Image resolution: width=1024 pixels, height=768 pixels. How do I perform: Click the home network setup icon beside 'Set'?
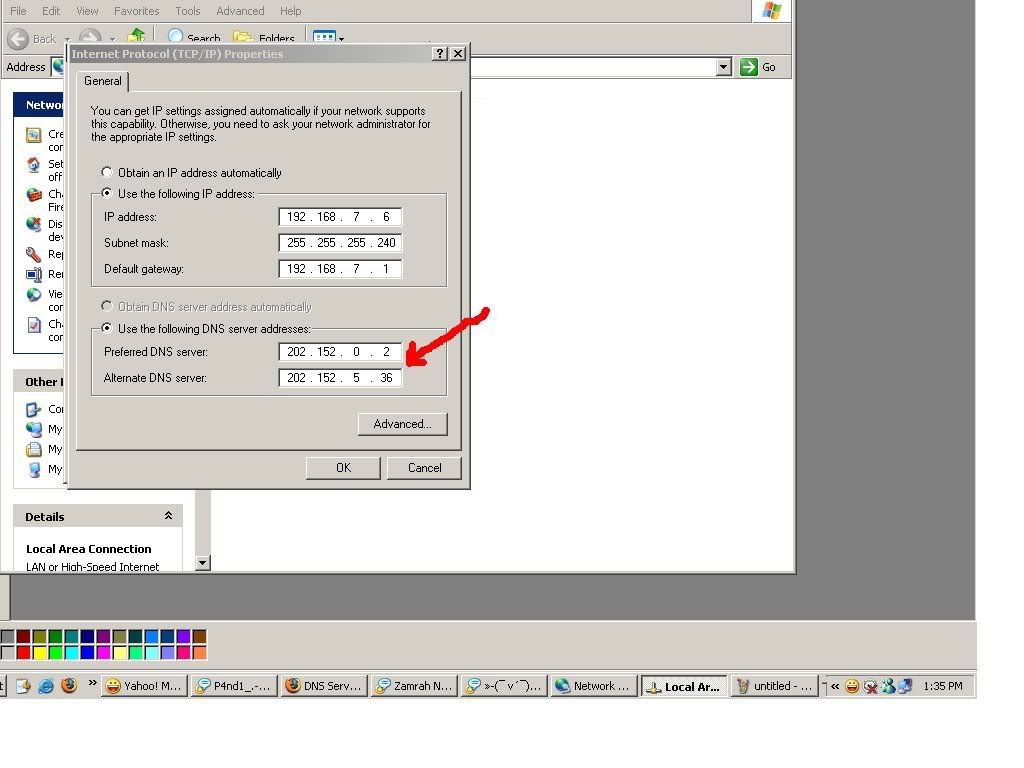click(33, 165)
